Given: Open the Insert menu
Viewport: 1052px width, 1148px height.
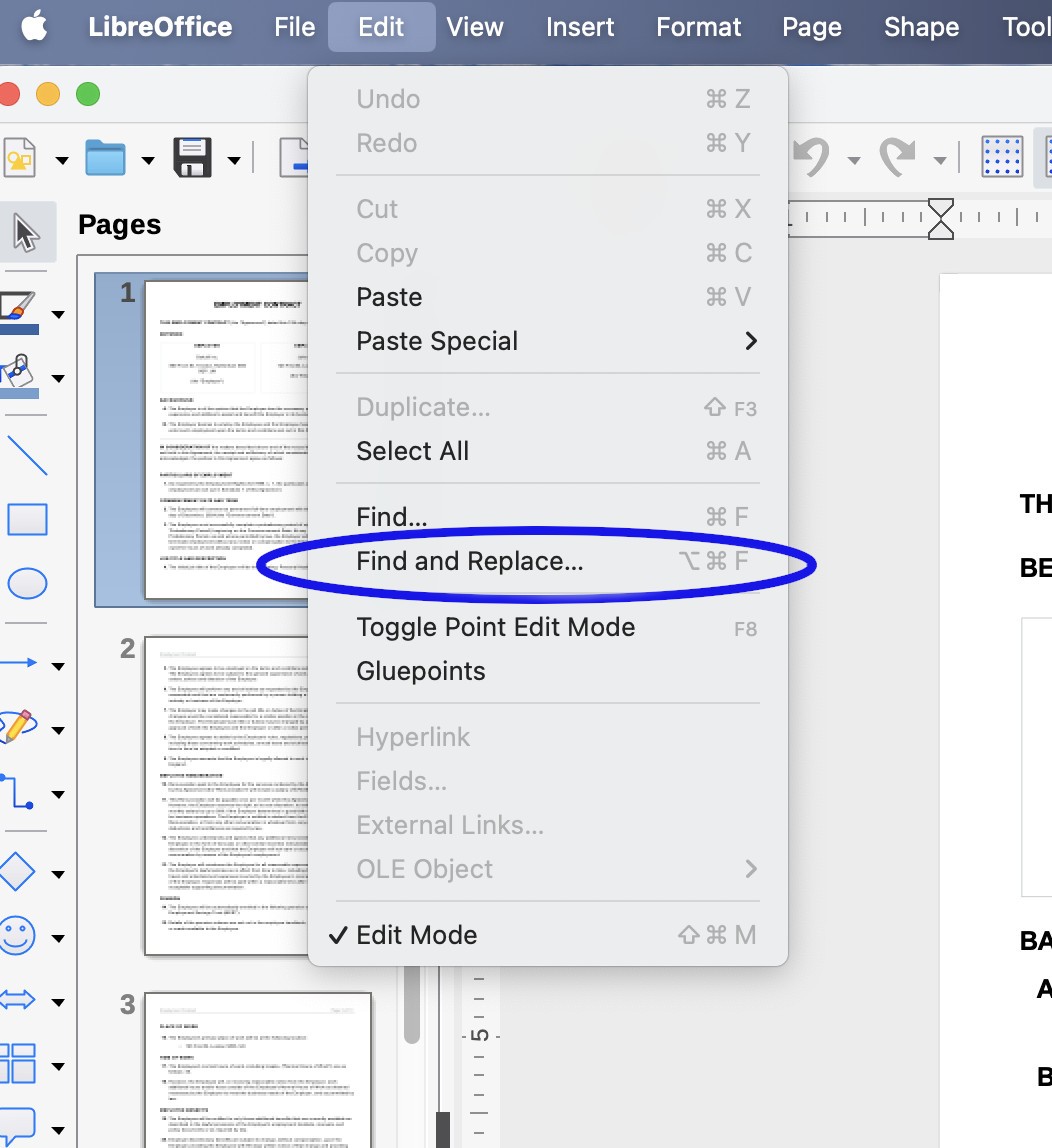Looking at the screenshot, I should [580, 27].
